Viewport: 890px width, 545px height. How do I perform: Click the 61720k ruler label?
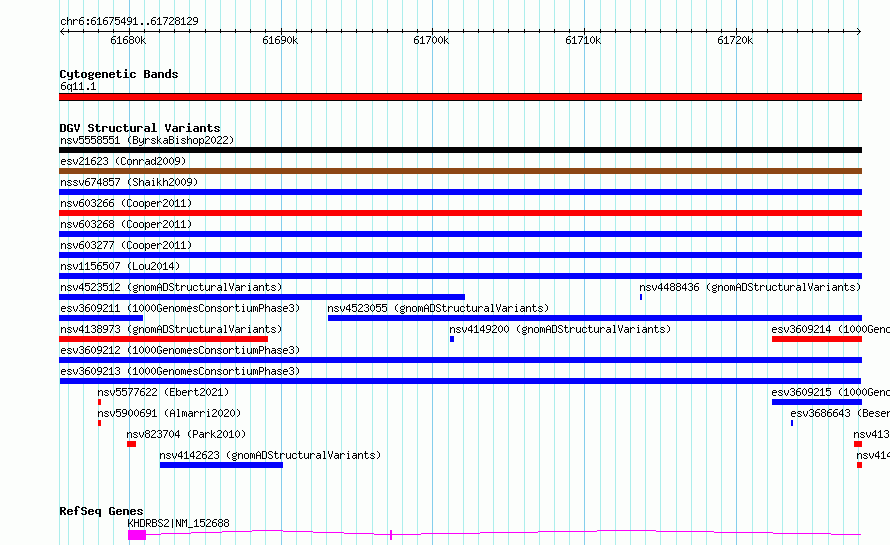(x=735, y=40)
